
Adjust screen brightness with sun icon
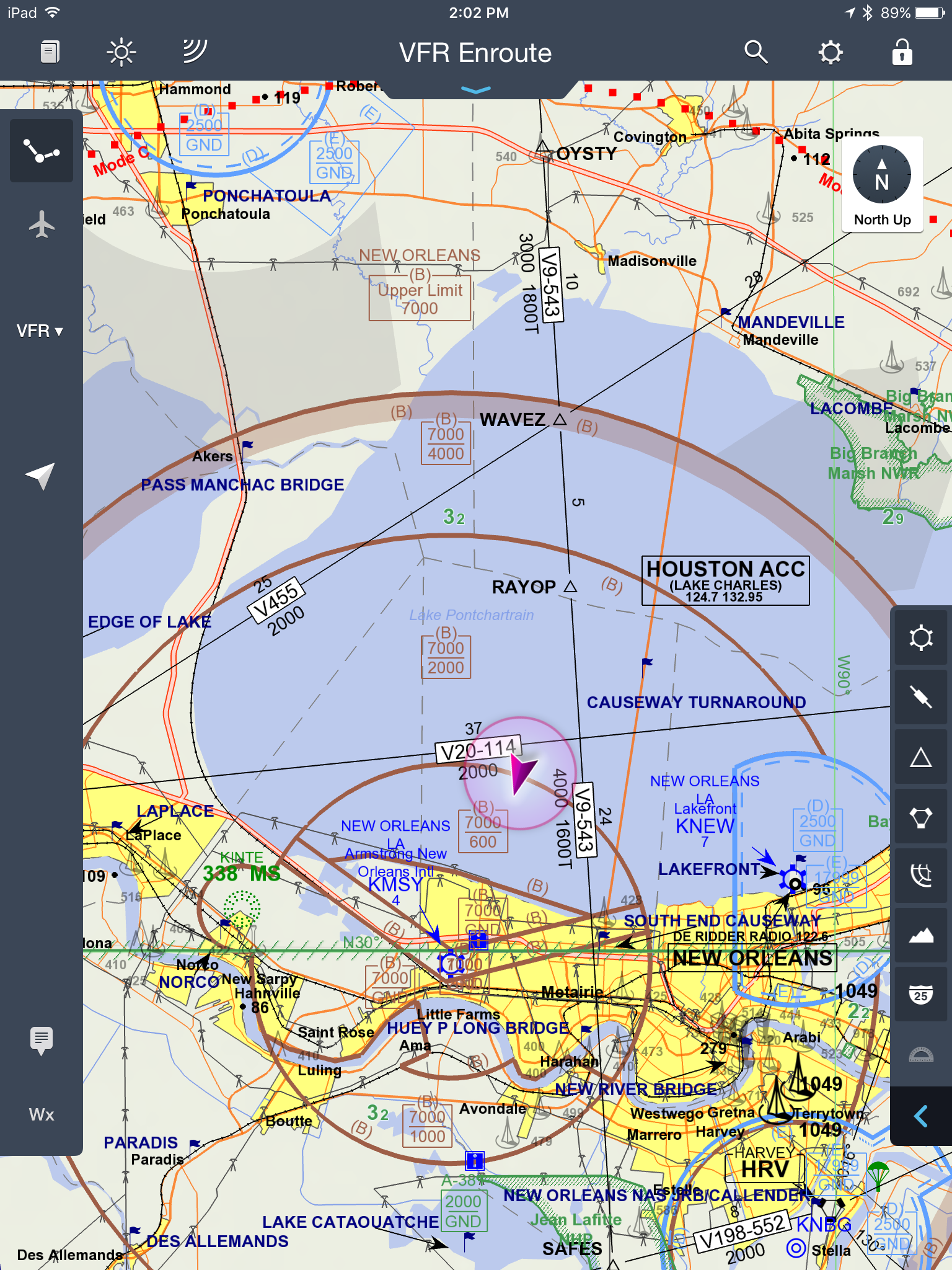(121, 53)
